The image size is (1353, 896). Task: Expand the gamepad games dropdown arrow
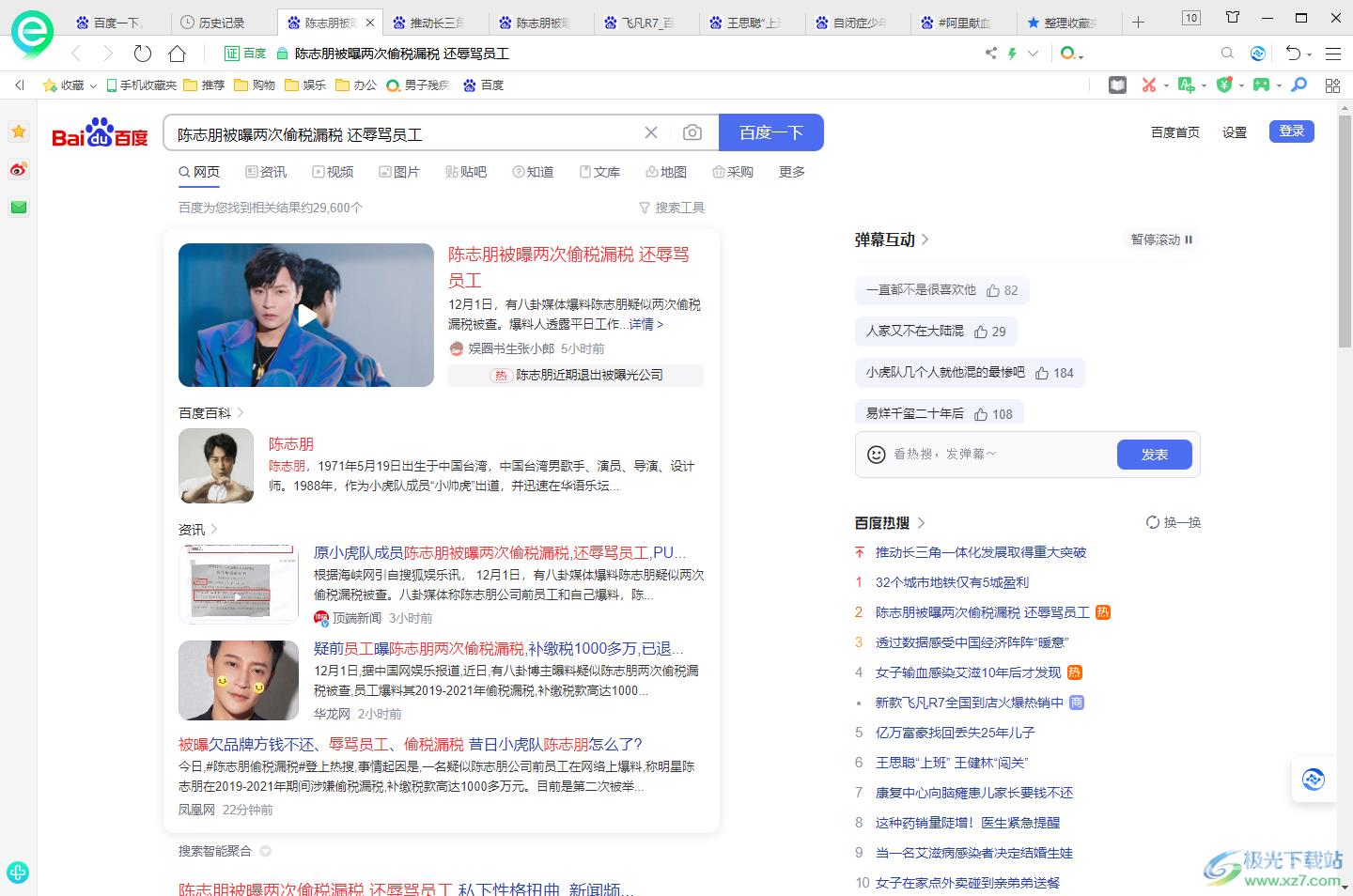pos(1280,86)
